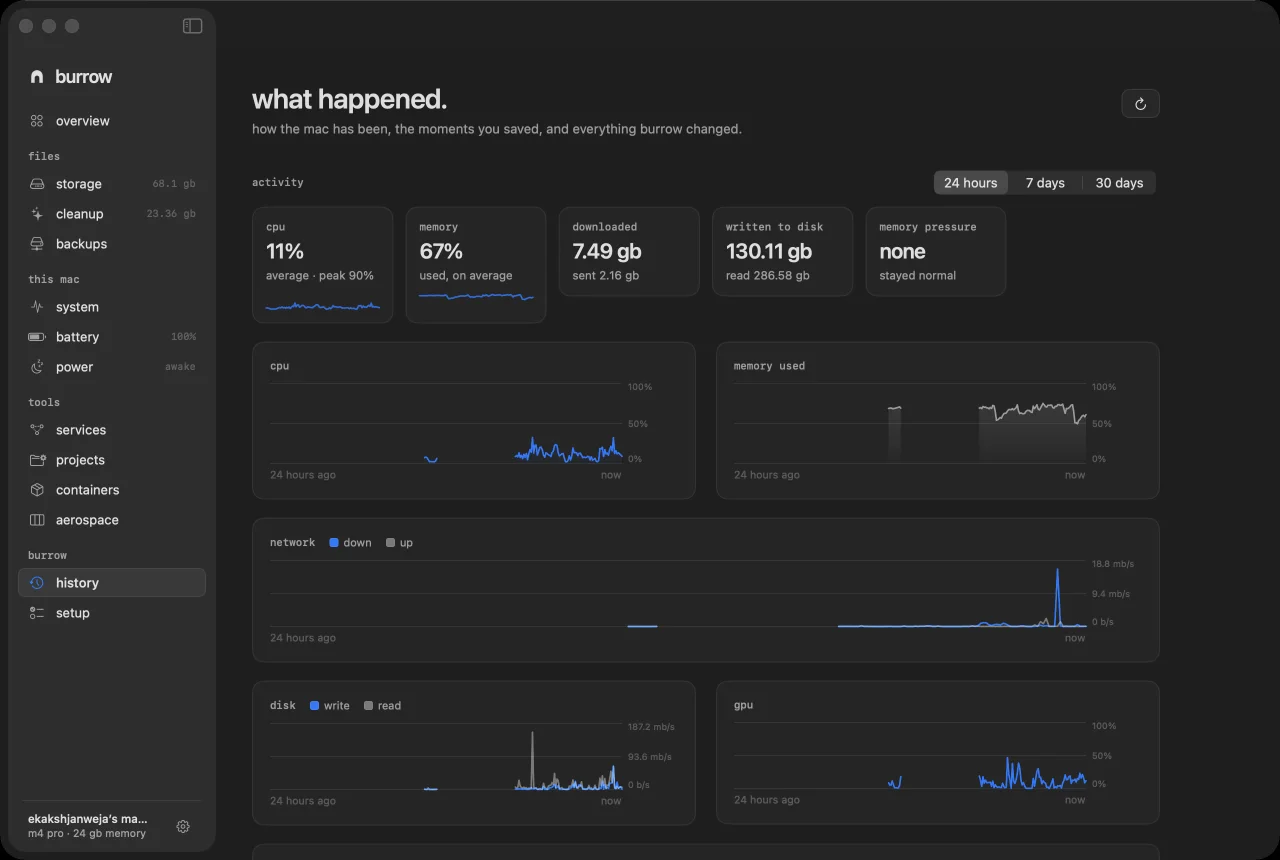
Task: Click the "67%" memory value
Action: [441, 251]
